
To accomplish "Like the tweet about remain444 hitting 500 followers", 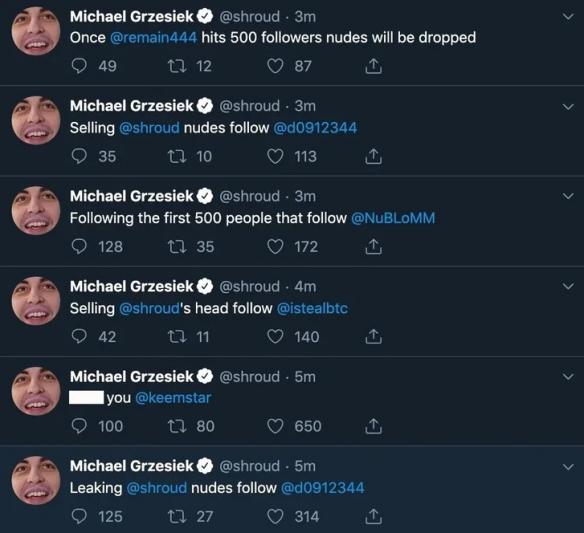I will (x=275, y=66).
